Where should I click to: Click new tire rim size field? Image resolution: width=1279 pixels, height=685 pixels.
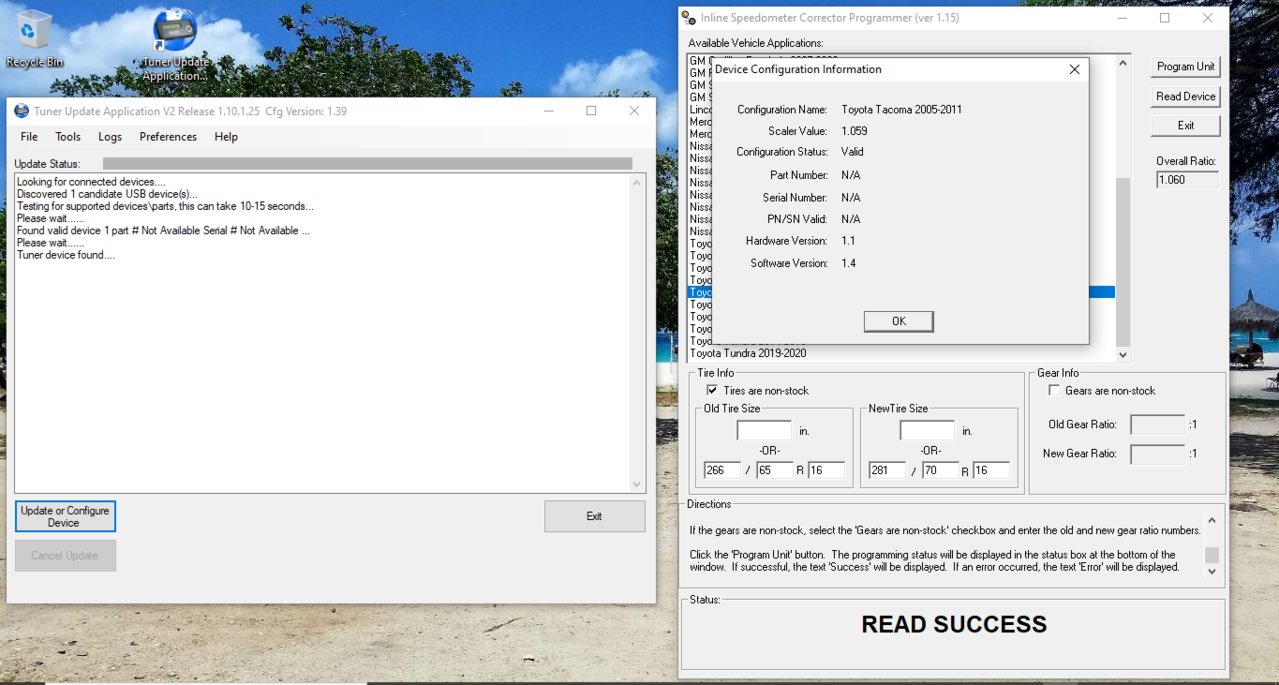coord(991,470)
